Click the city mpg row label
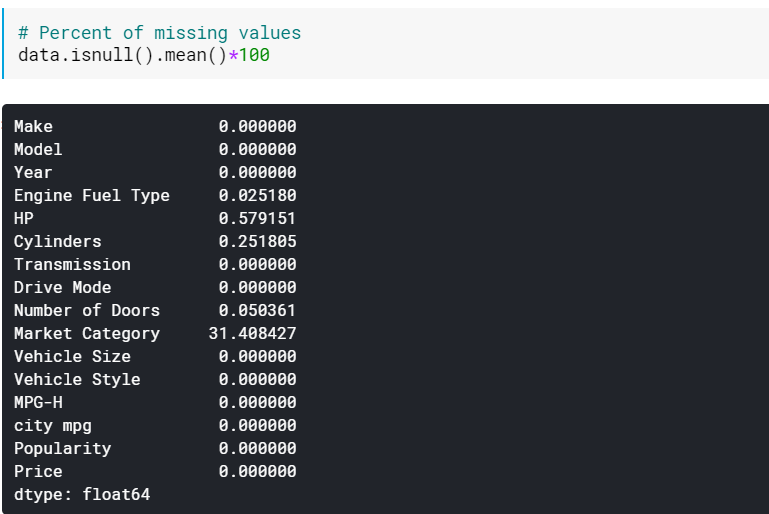 (52, 425)
